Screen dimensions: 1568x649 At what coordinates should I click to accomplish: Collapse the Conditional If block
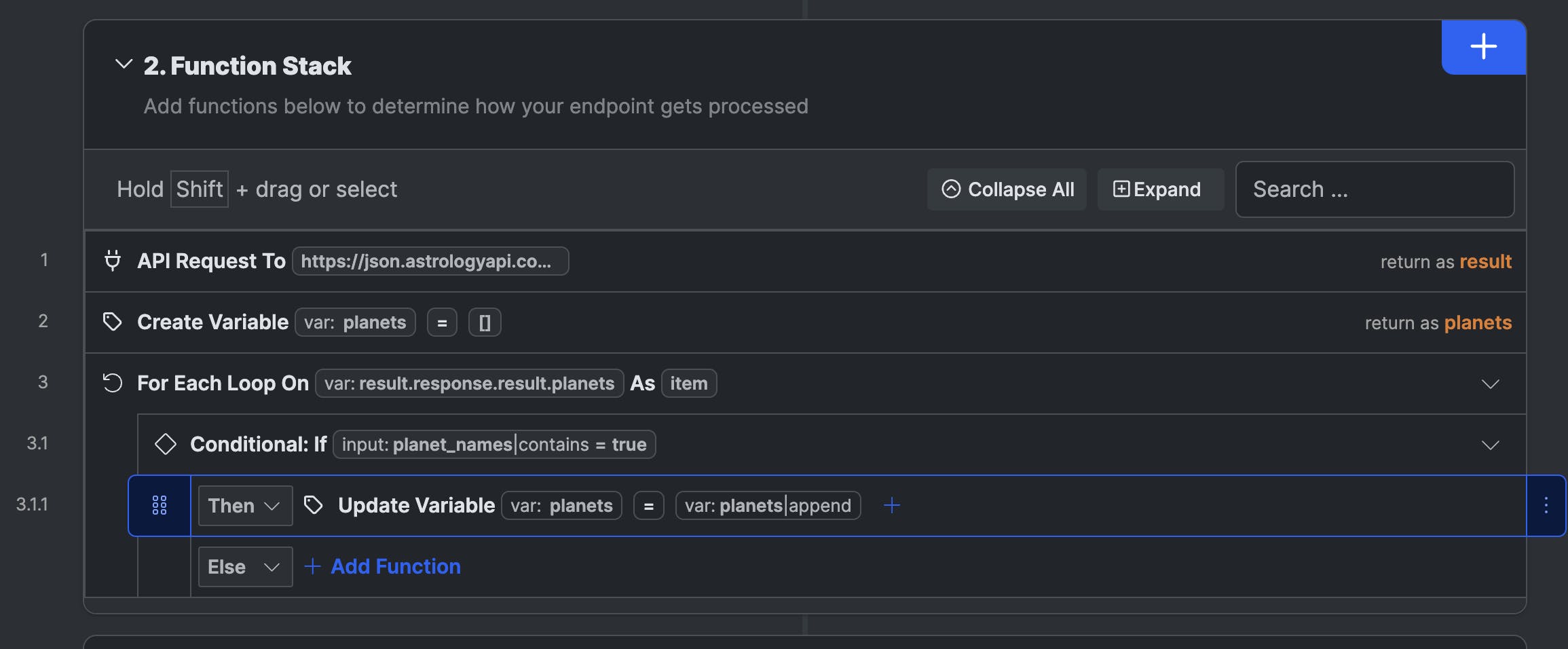tap(1490, 445)
